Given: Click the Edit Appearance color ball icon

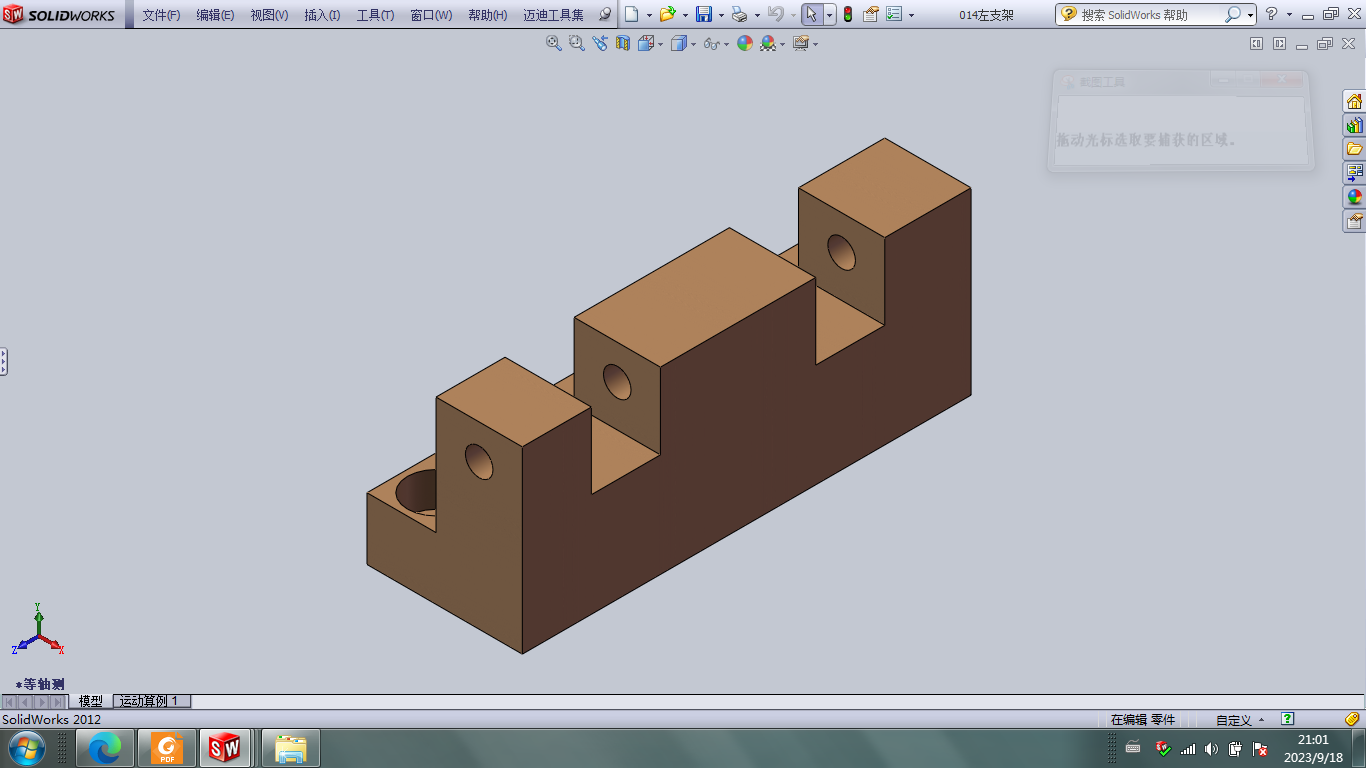Looking at the screenshot, I should pyautogui.click(x=744, y=43).
